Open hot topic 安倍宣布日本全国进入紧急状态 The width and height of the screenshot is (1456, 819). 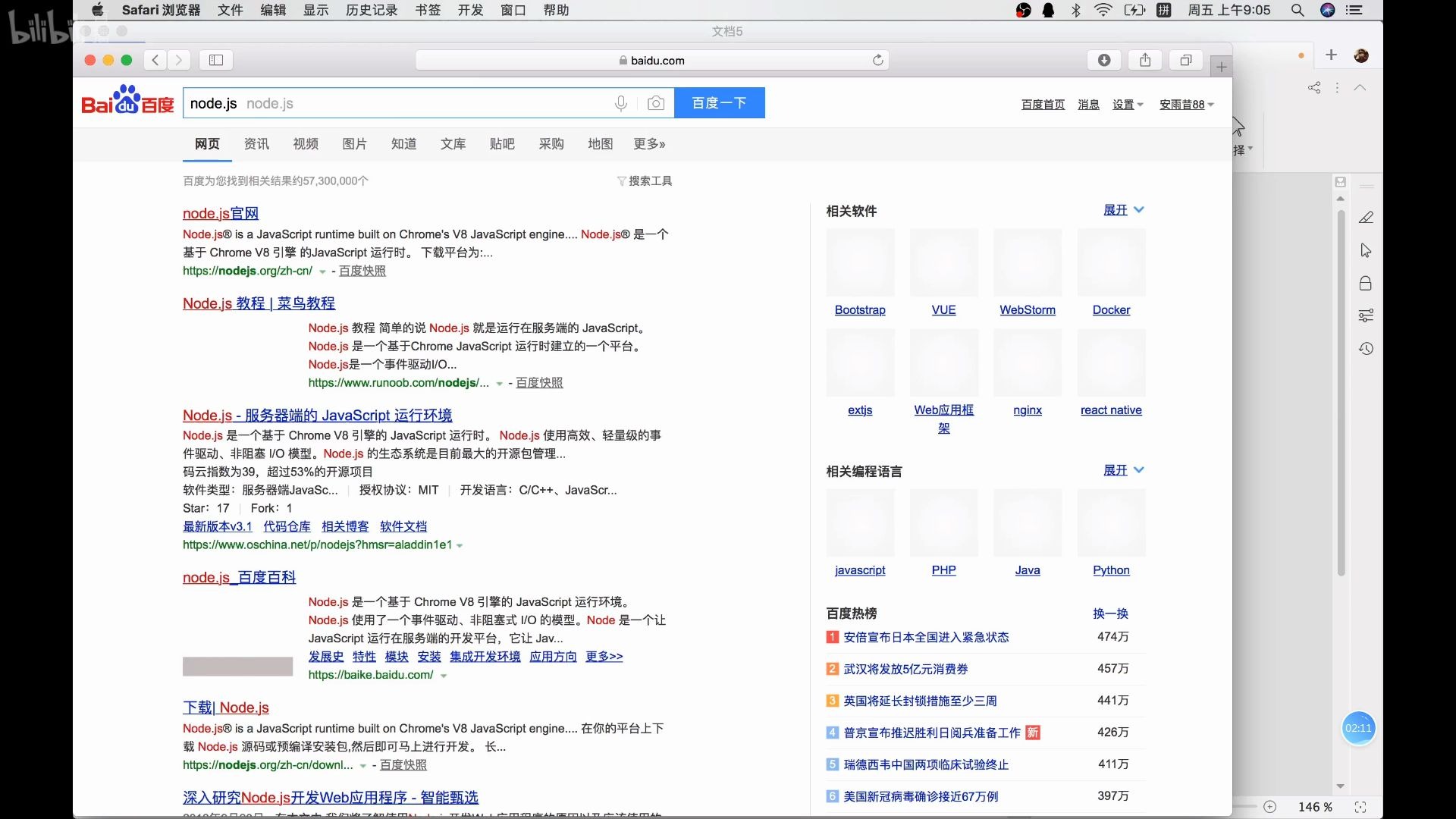[926, 637]
